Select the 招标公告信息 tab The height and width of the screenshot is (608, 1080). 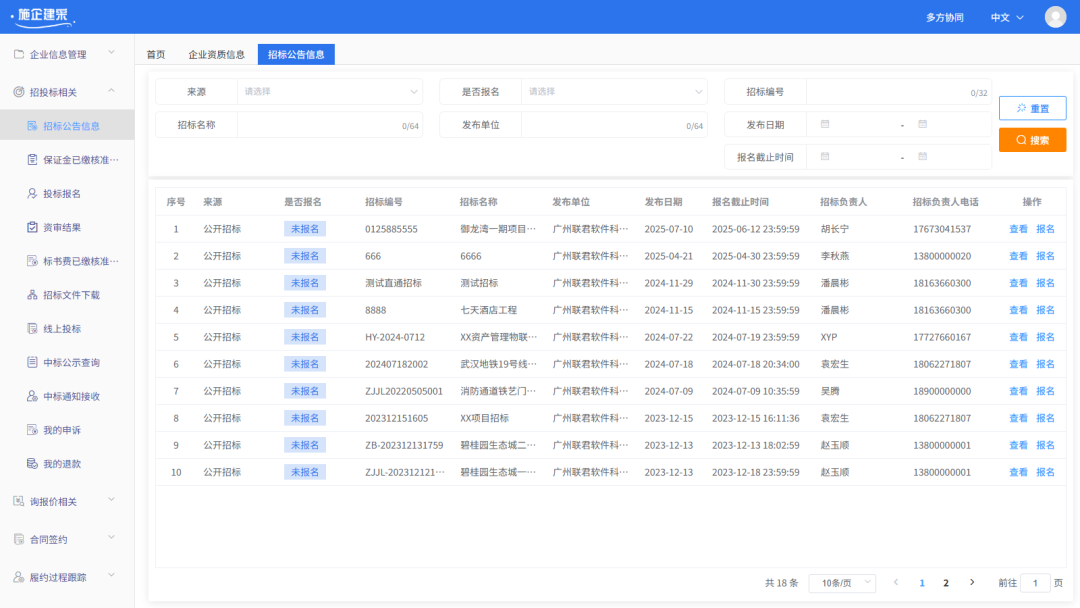[x=296, y=54]
